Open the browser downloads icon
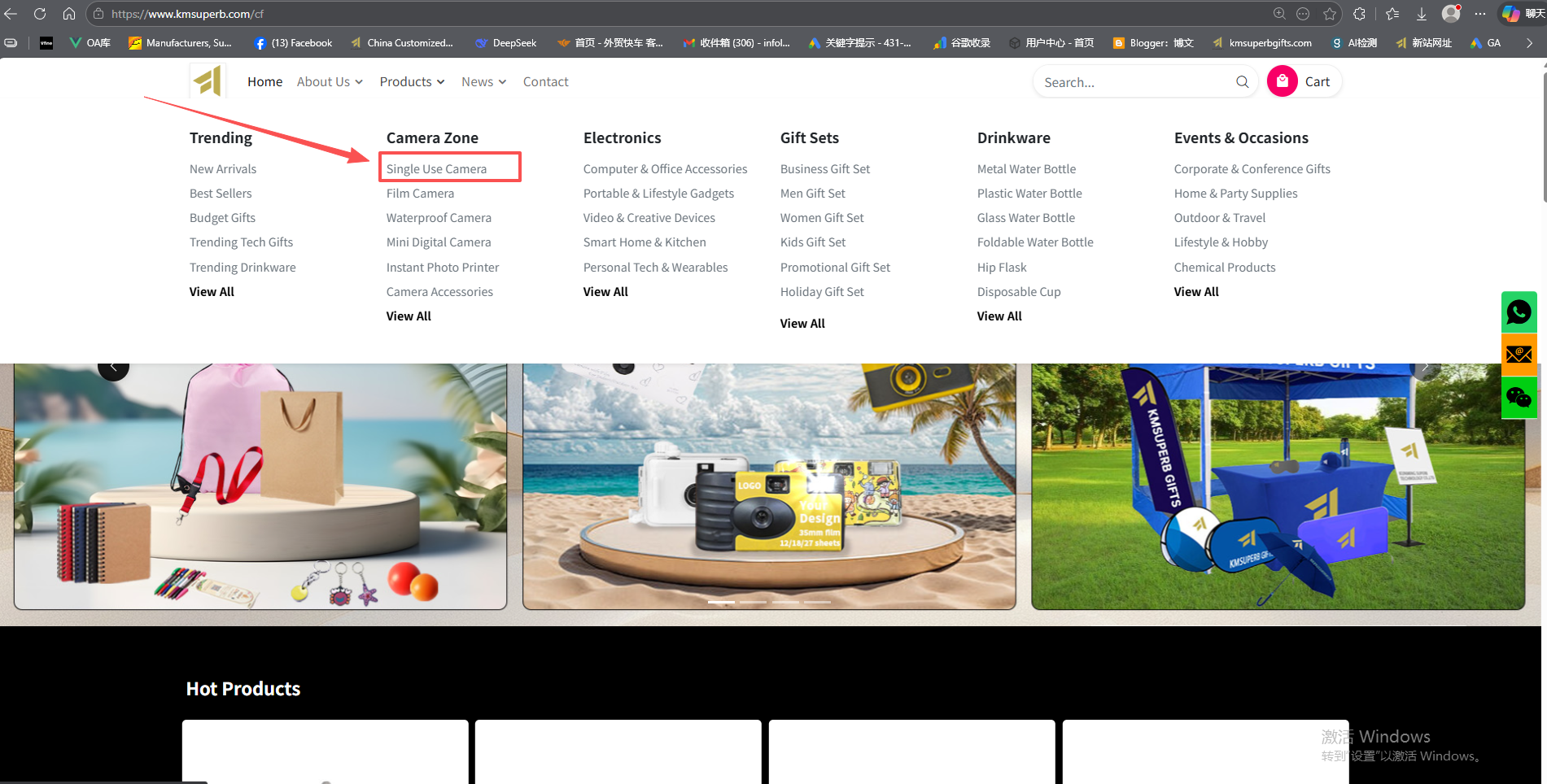This screenshot has height=784, width=1547. point(1421,14)
